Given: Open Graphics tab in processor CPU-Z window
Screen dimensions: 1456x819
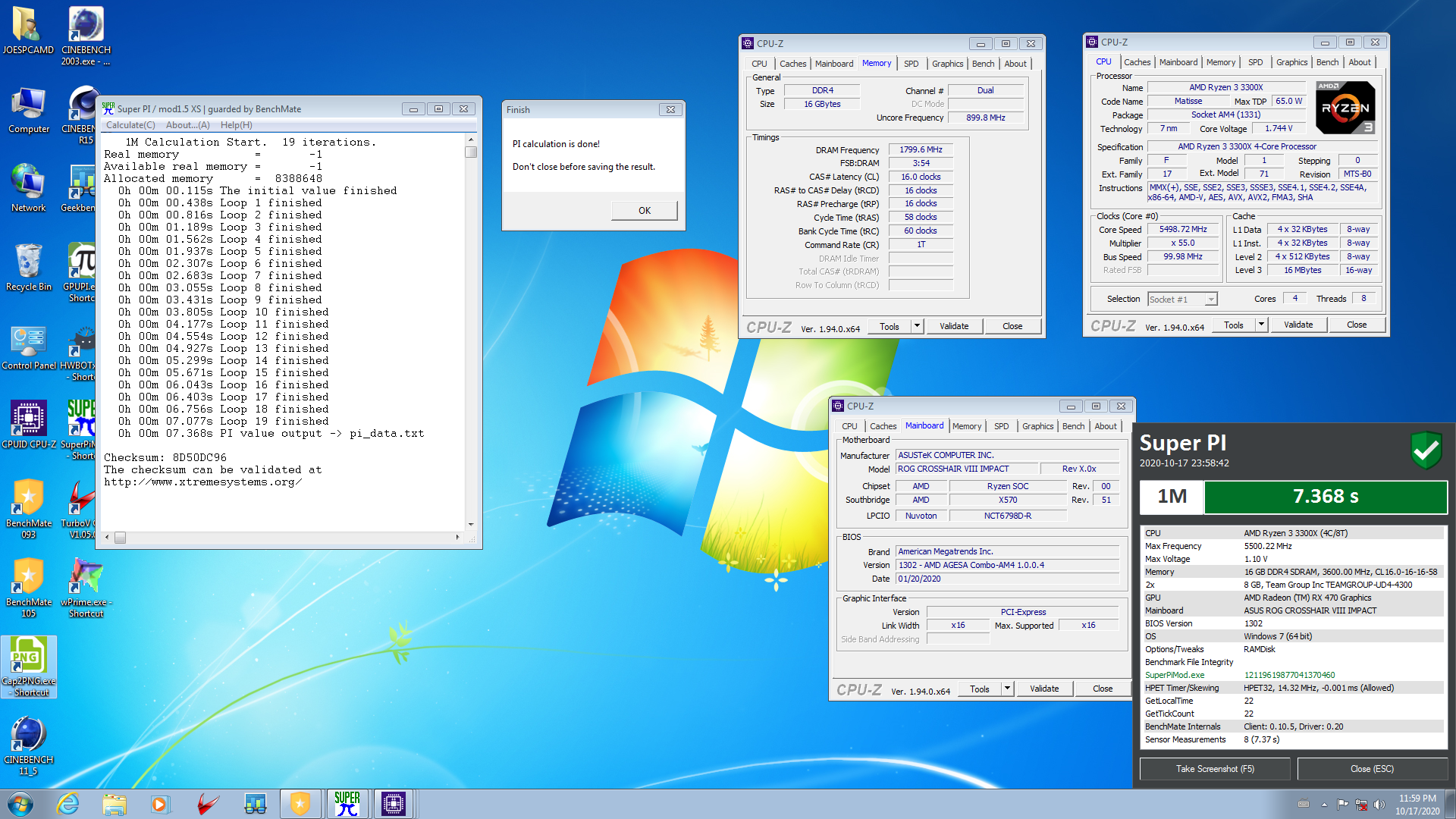Looking at the screenshot, I should tap(1291, 62).
